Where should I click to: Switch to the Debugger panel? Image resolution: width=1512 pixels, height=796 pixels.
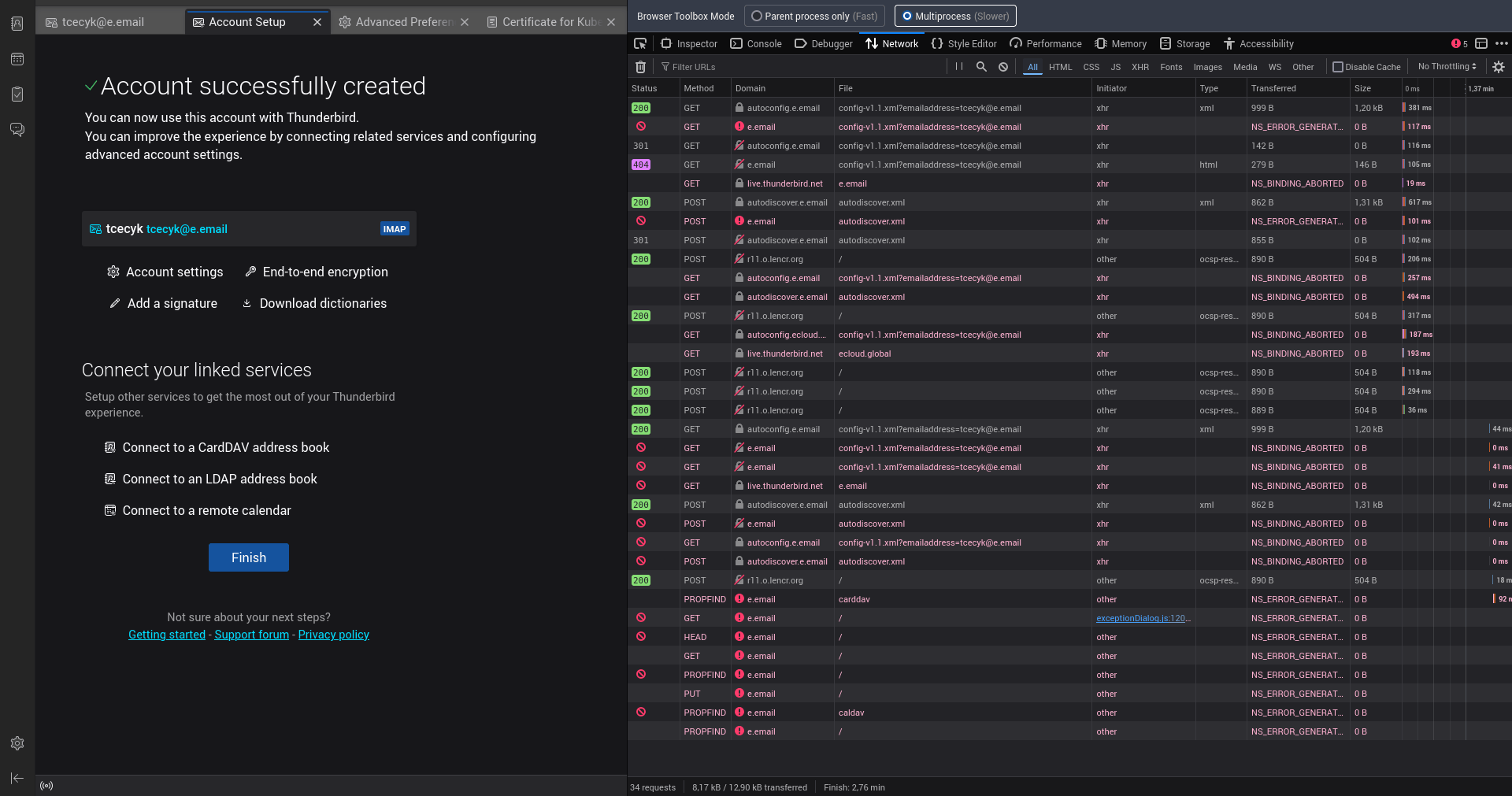coord(824,43)
